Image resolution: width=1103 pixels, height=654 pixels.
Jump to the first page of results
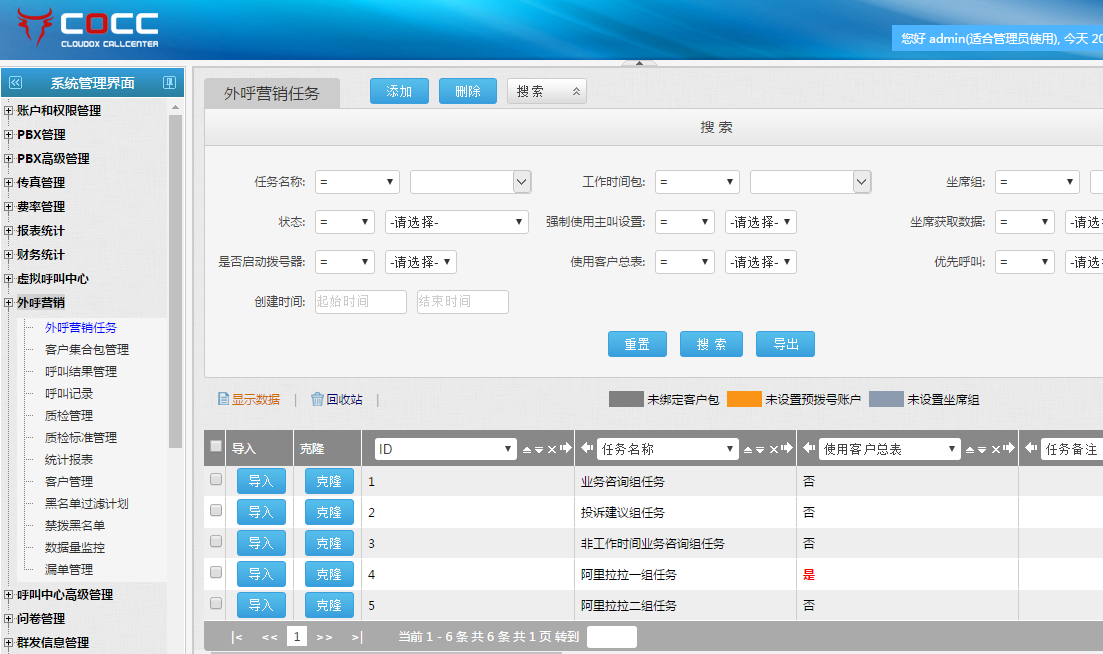(236, 637)
